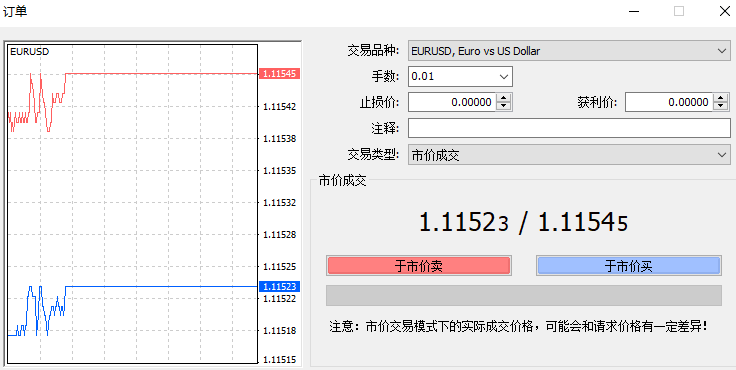Image resolution: width=736 pixels, height=370 pixels.
Task: Click the 1.11542 axis price label
Action: (x=280, y=107)
